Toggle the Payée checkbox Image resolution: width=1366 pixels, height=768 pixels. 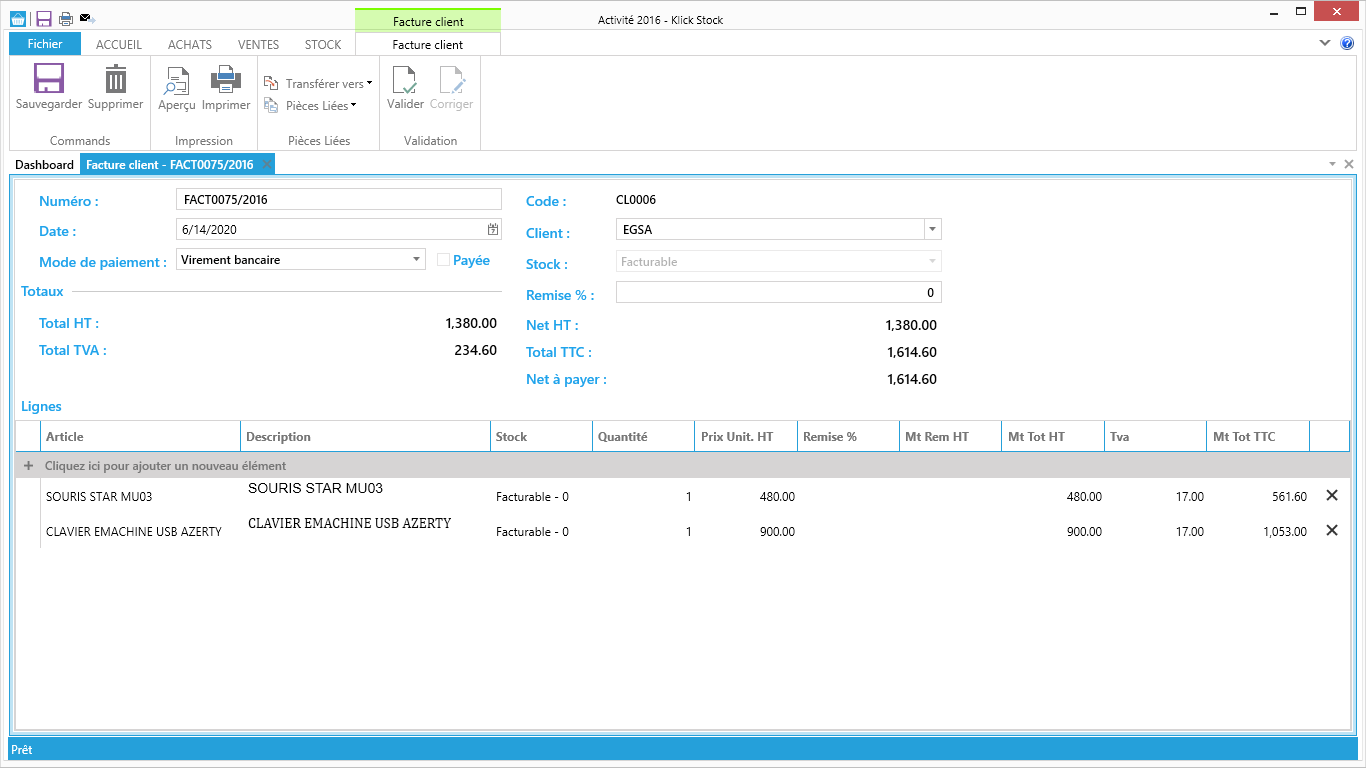[444, 260]
